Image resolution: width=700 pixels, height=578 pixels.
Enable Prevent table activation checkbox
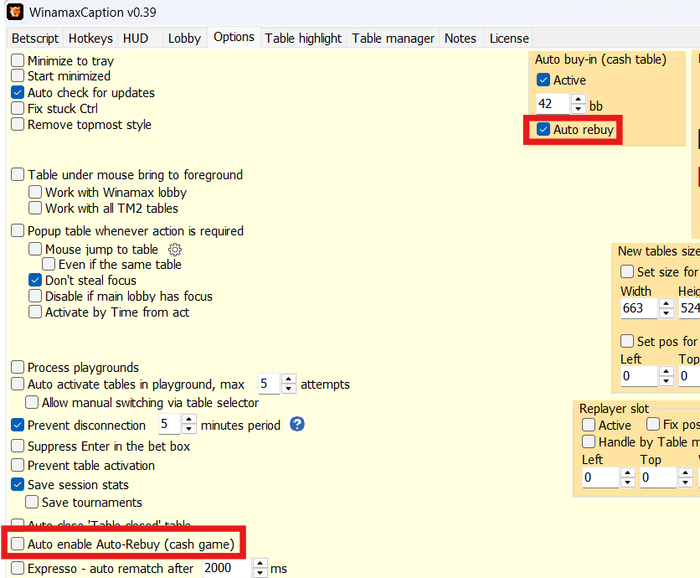[x=17, y=465]
